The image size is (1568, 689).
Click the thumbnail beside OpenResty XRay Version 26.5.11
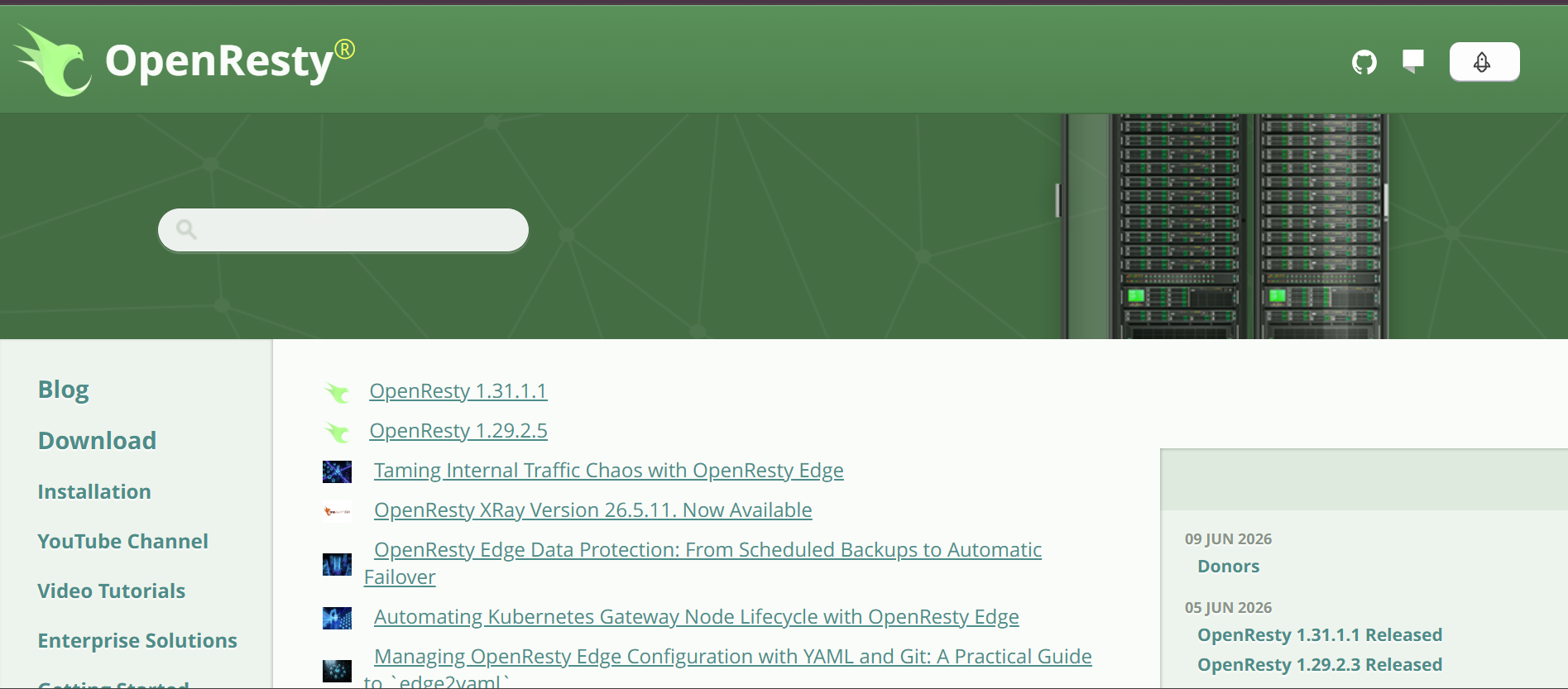(x=337, y=511)
